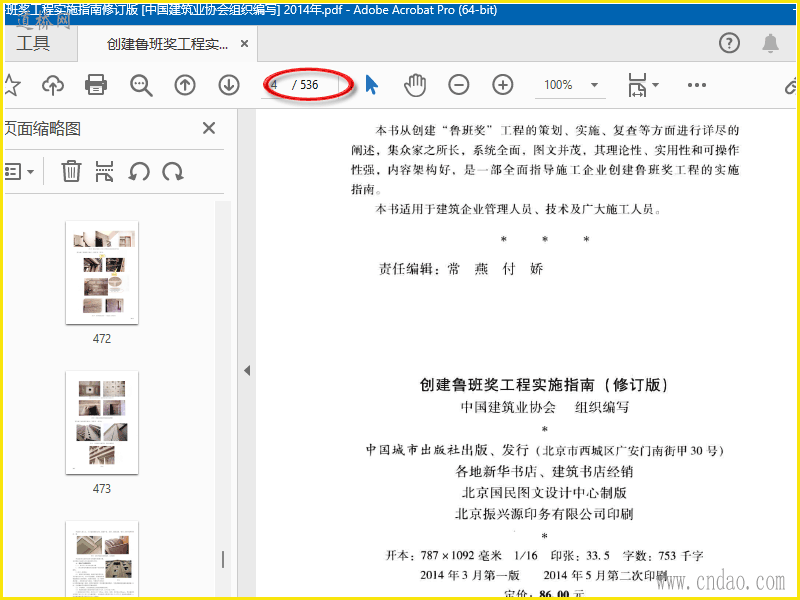The image size is (800, 600).
Task: Click the thumbnail panel scrollbar handle
Action: pos(223,559)
